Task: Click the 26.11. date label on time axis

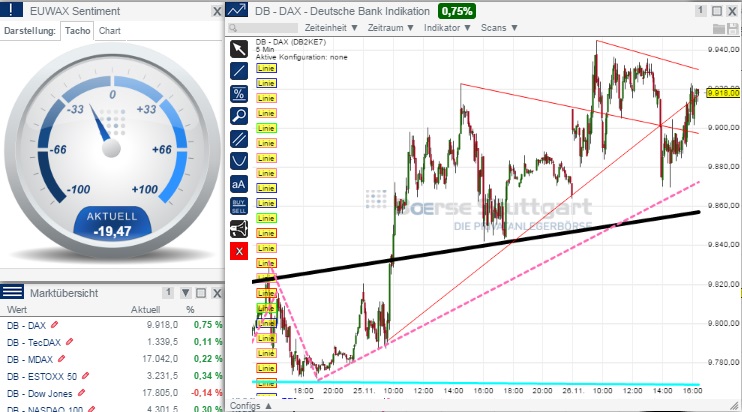Action: tap(572, 391)
